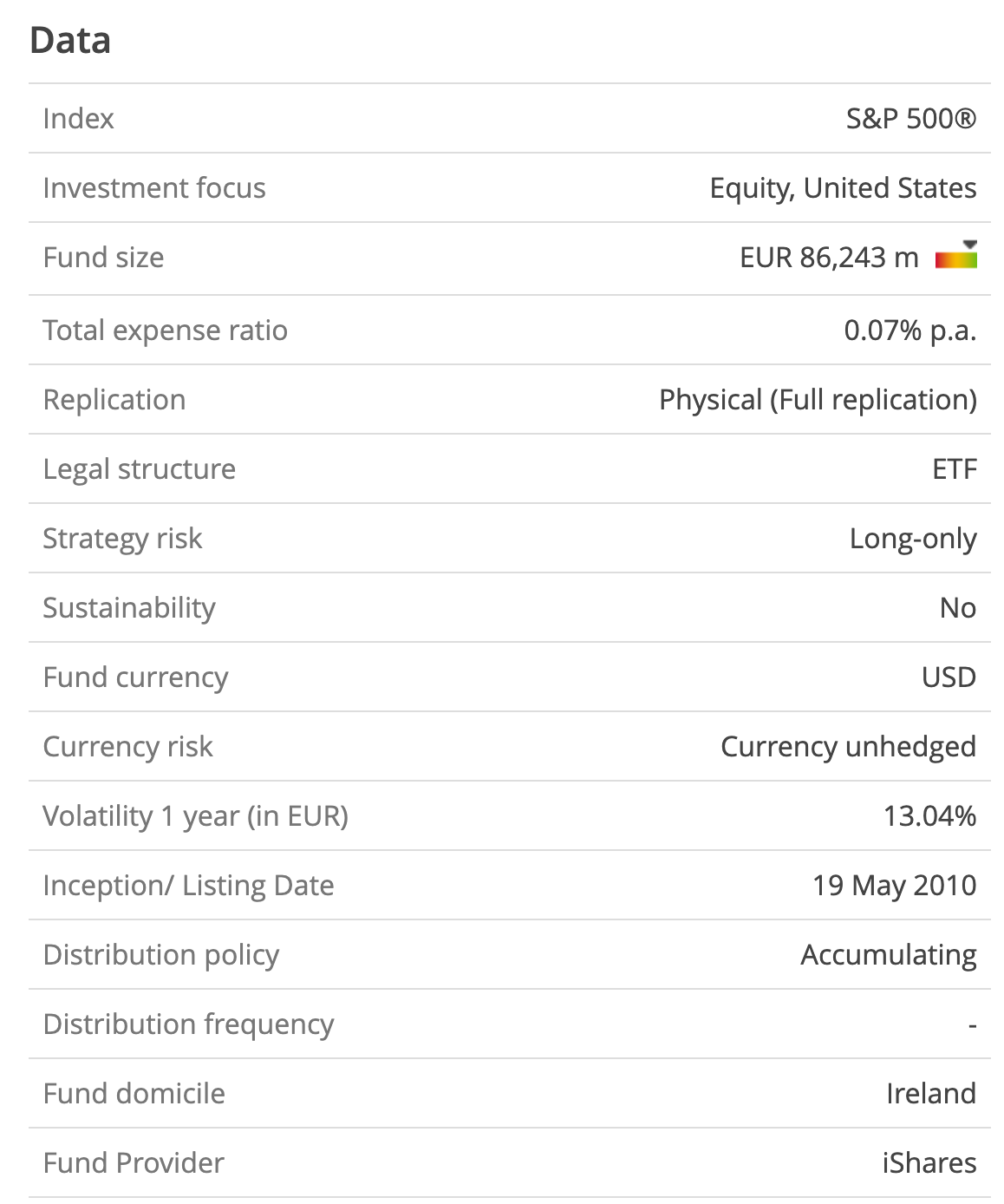Select the 0.07% p.a. expense value
1004x1204 pixels.
[909, 330]
